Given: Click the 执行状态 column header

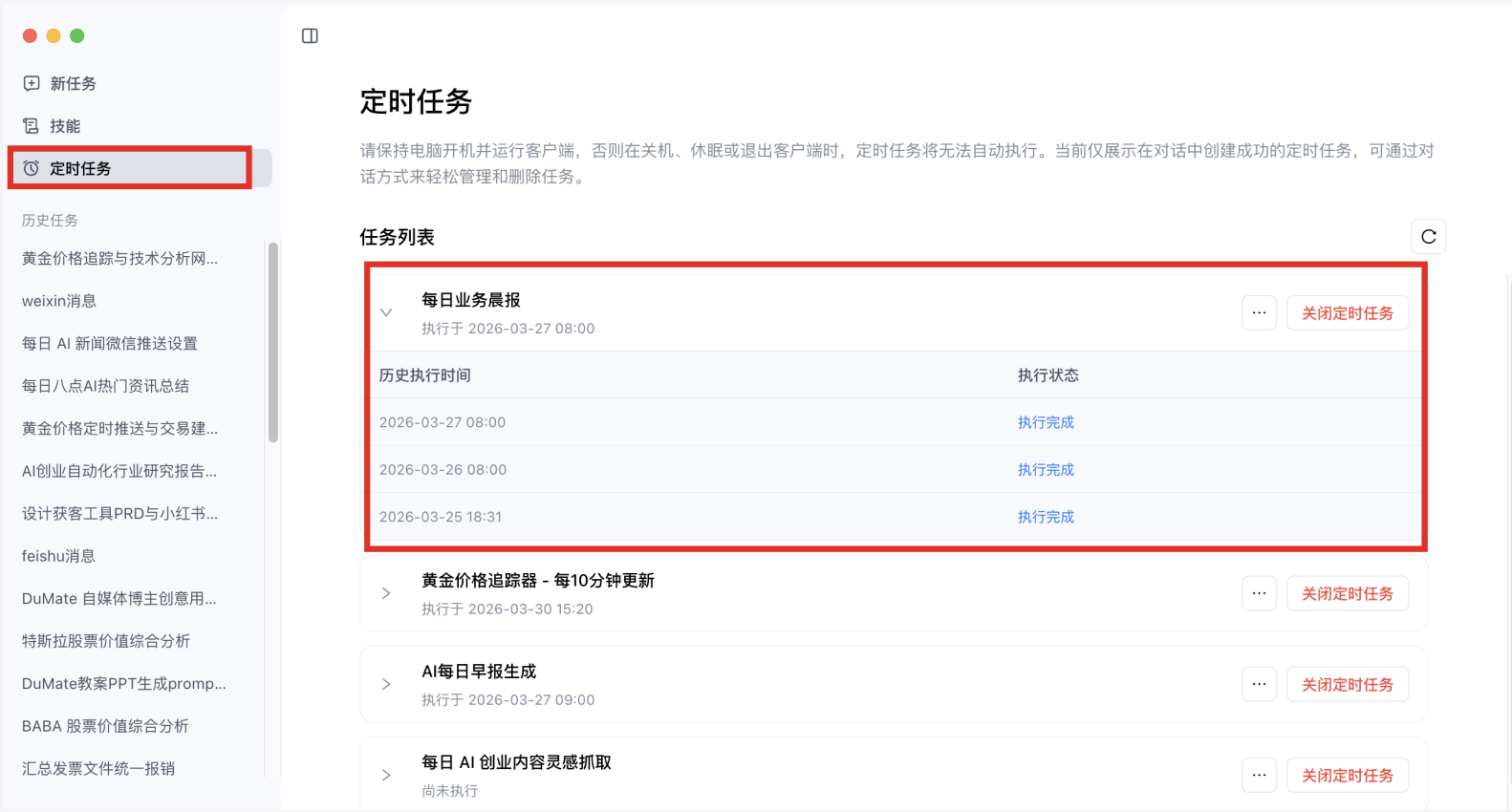Looking at the screenshot, I should 1048,375.
